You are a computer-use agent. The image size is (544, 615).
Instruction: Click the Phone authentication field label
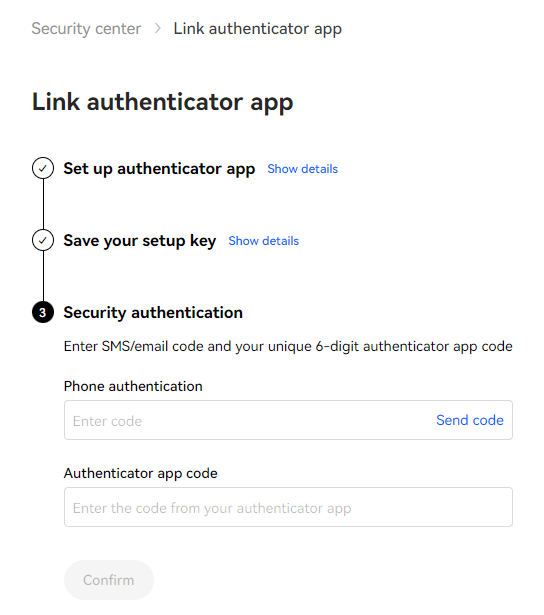point(133,386)
